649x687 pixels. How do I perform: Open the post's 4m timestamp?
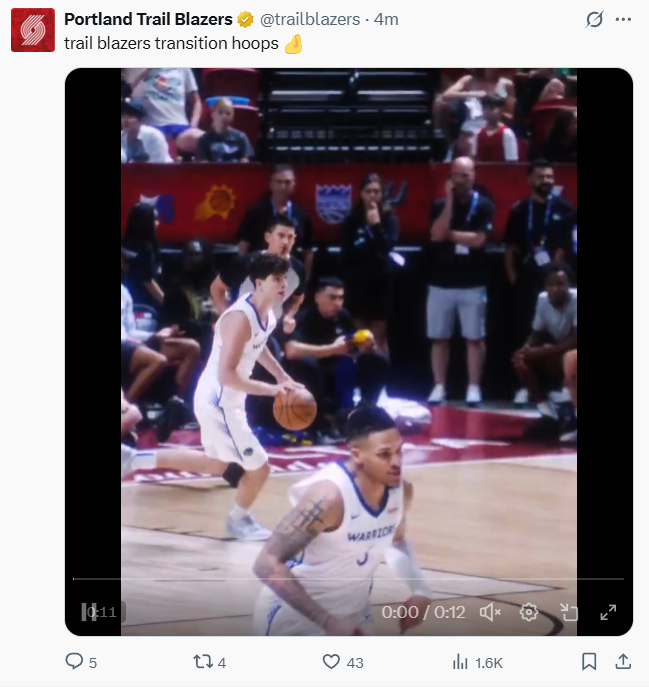point(387,19)
